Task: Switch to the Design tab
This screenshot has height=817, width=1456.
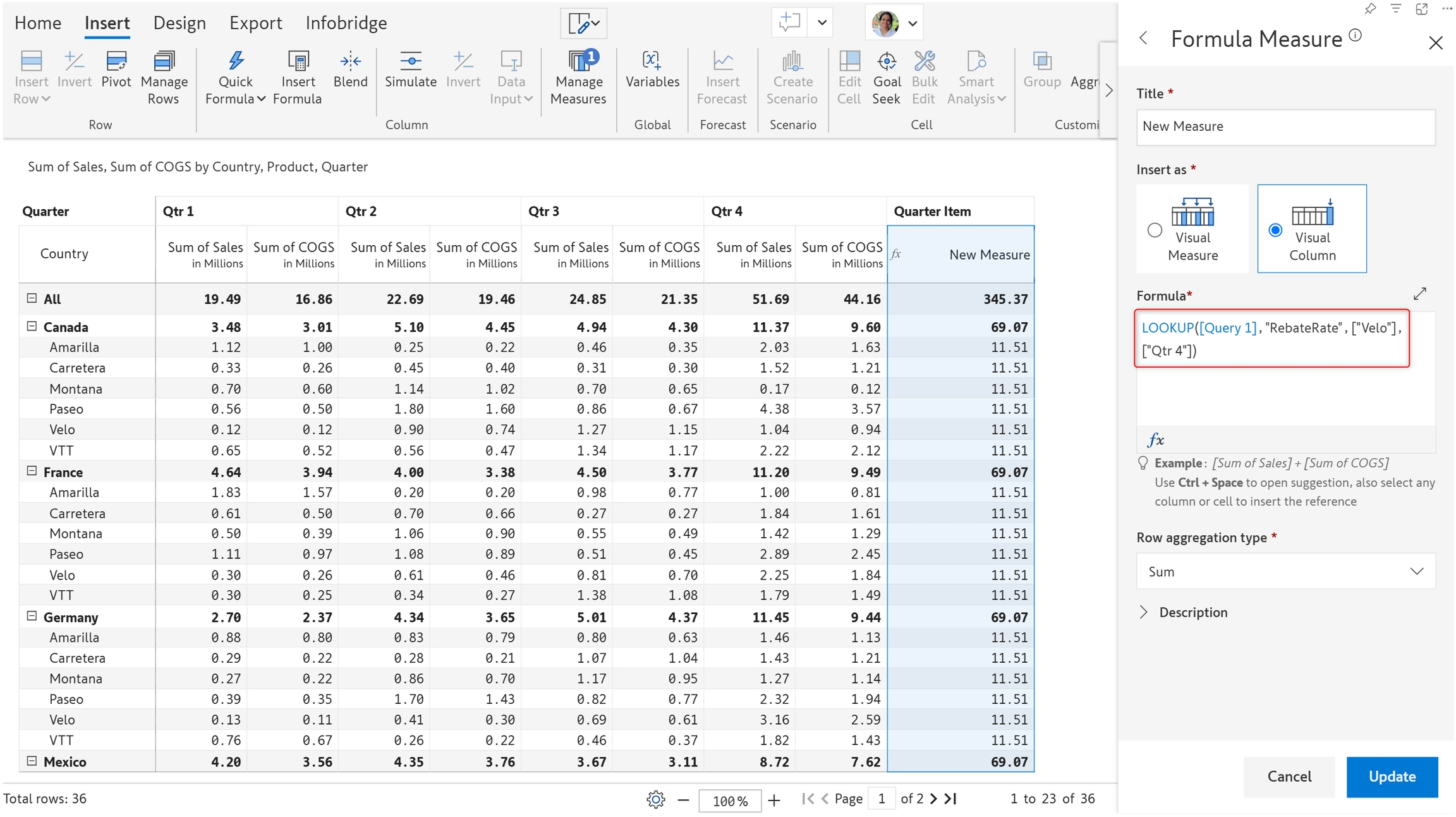Action: (179, 23)
